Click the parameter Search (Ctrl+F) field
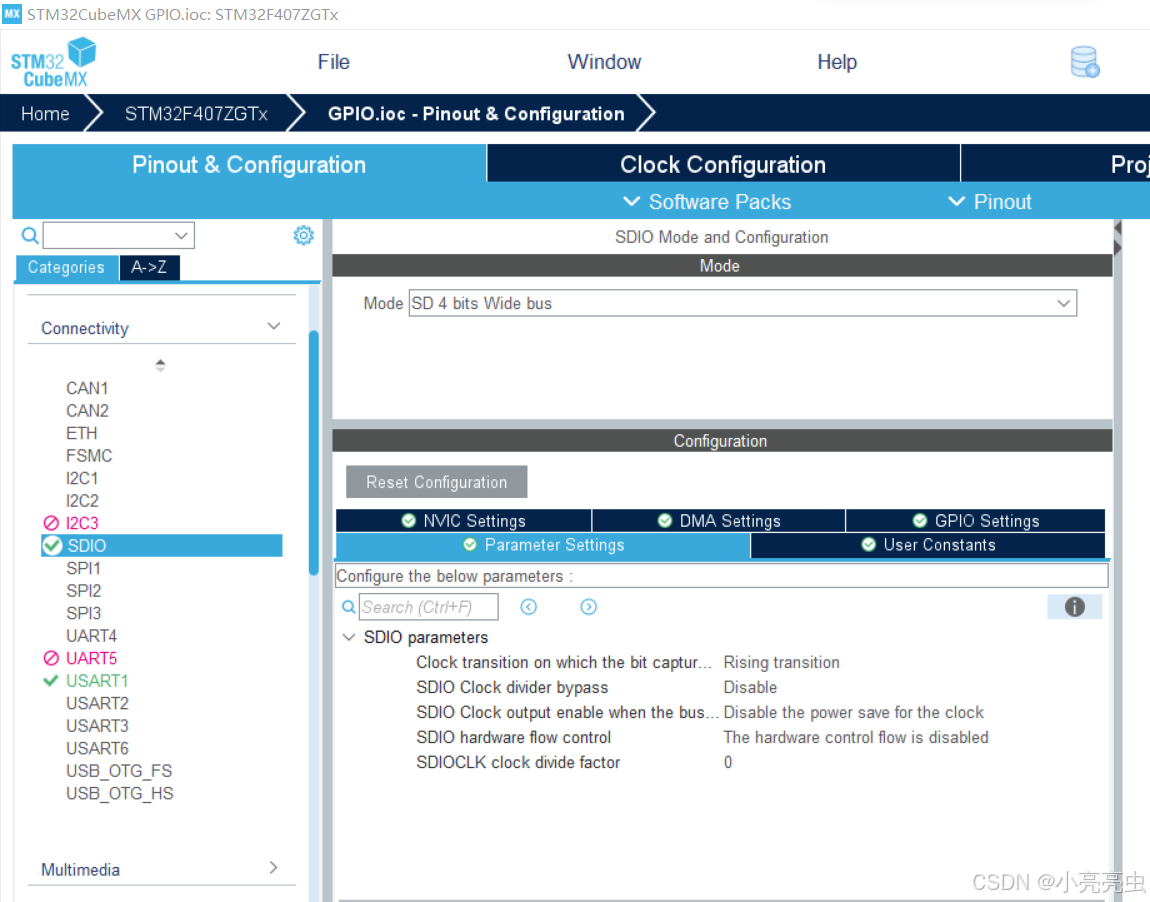This screenshot has height=902, width=1150. [428, 607]
